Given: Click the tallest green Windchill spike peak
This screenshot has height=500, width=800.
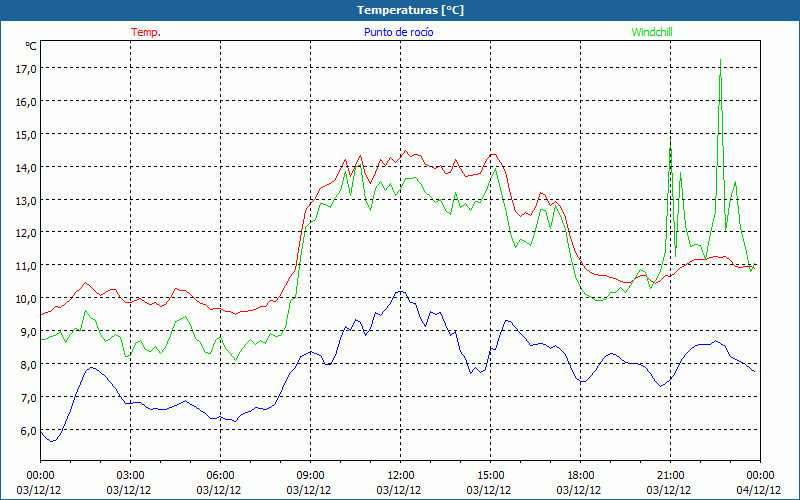Looking at the screenshot, I should [720, 60].
